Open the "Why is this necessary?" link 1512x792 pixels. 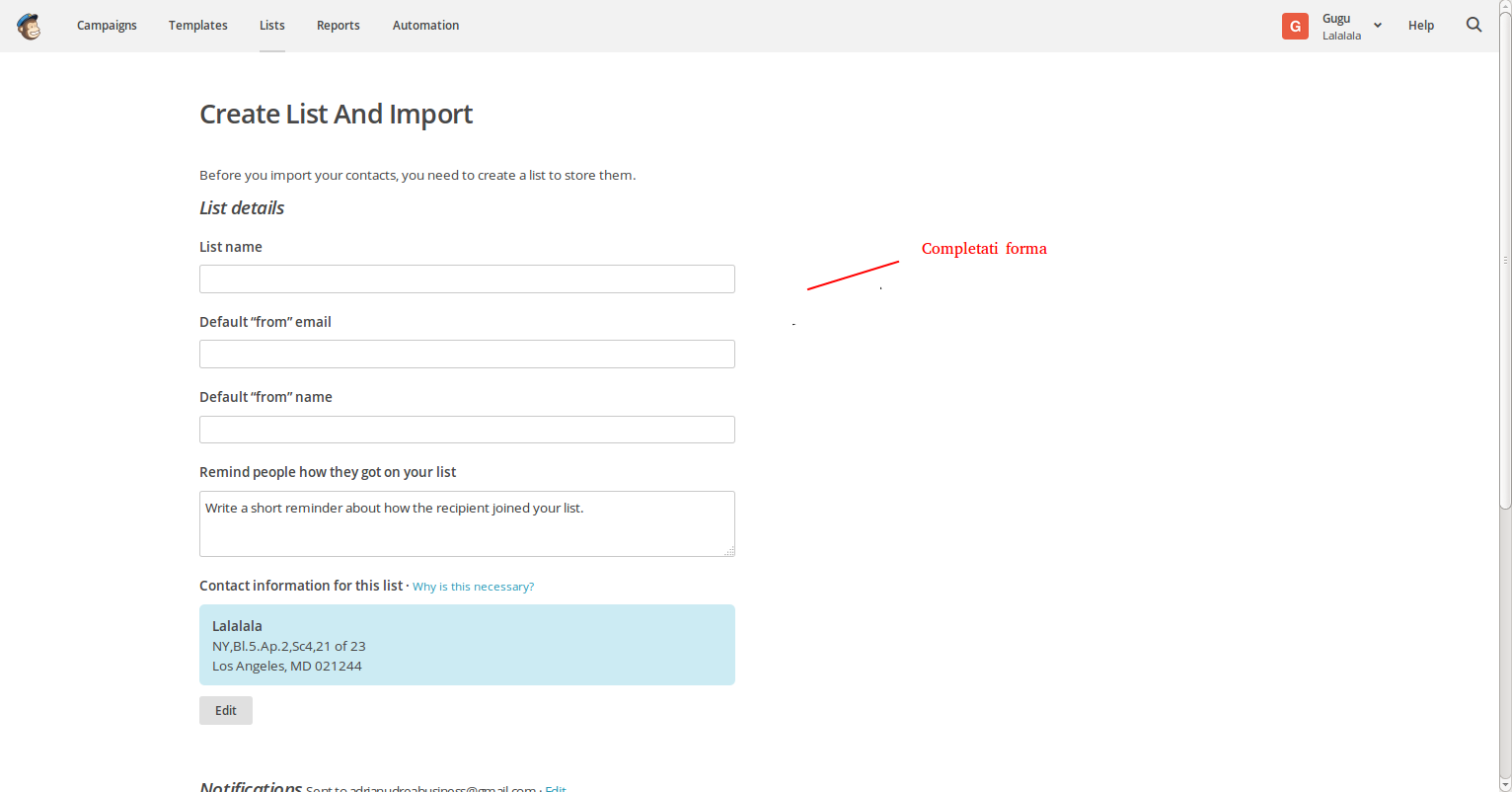pyautogui.click(x=473, y=587)
